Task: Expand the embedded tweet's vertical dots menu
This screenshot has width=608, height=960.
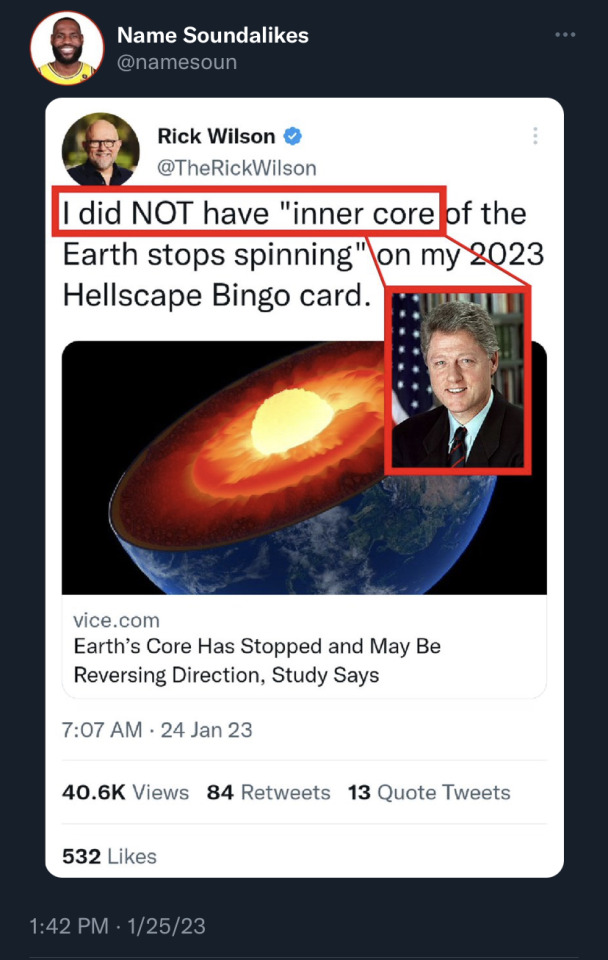Action: (535, 136)
